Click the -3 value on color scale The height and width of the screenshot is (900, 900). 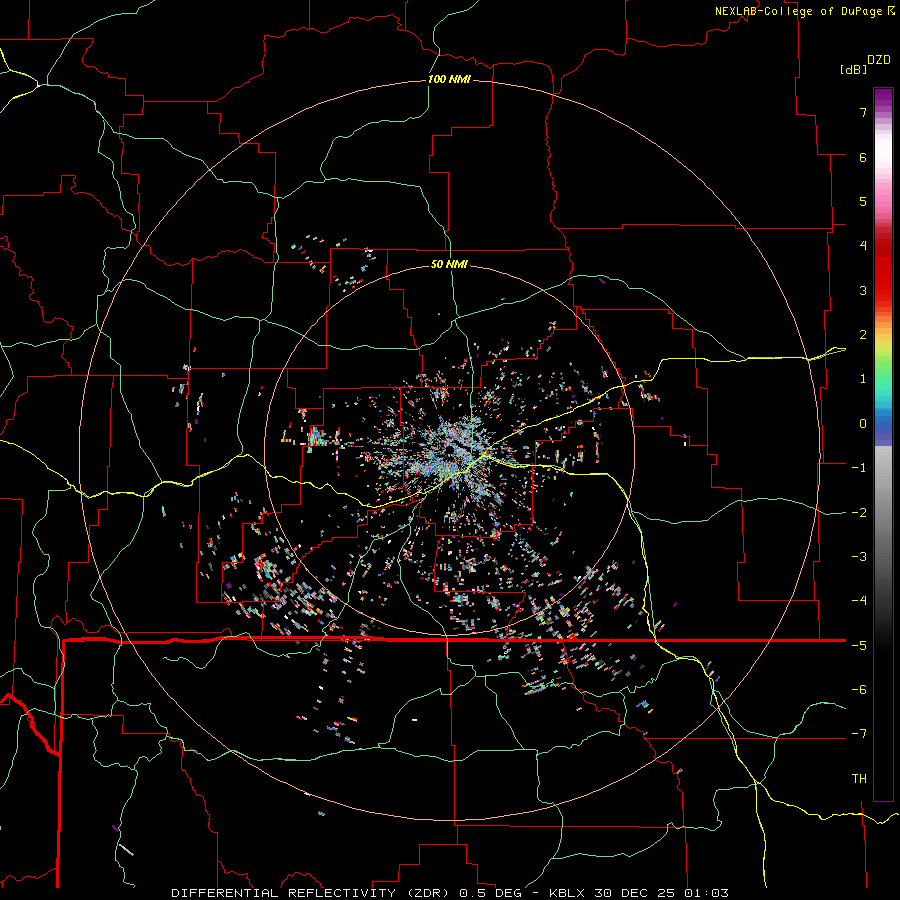[x=859, y=557]
